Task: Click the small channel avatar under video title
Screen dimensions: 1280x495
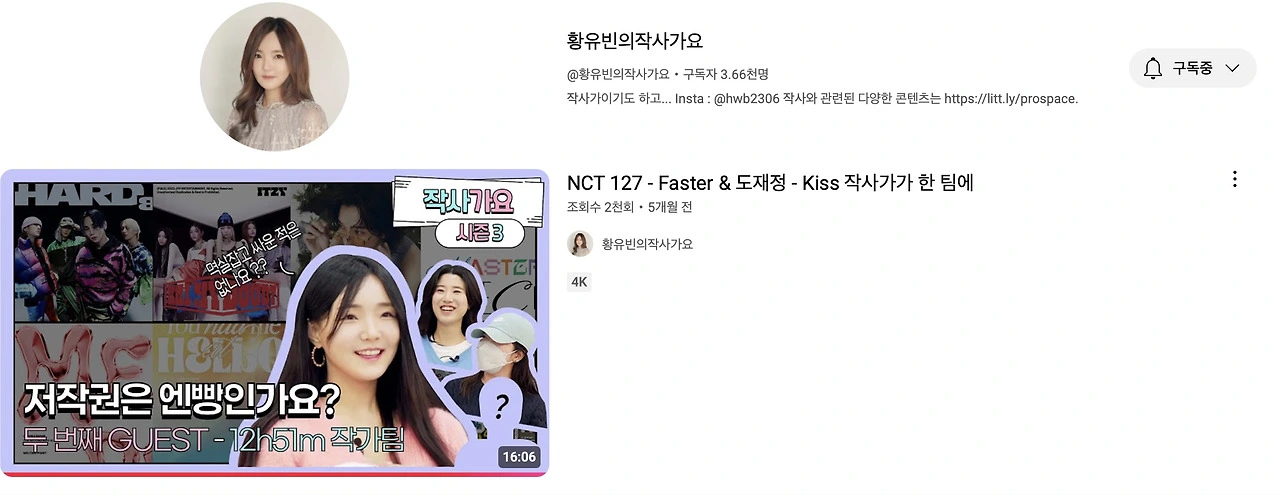Action: (580, 244)
